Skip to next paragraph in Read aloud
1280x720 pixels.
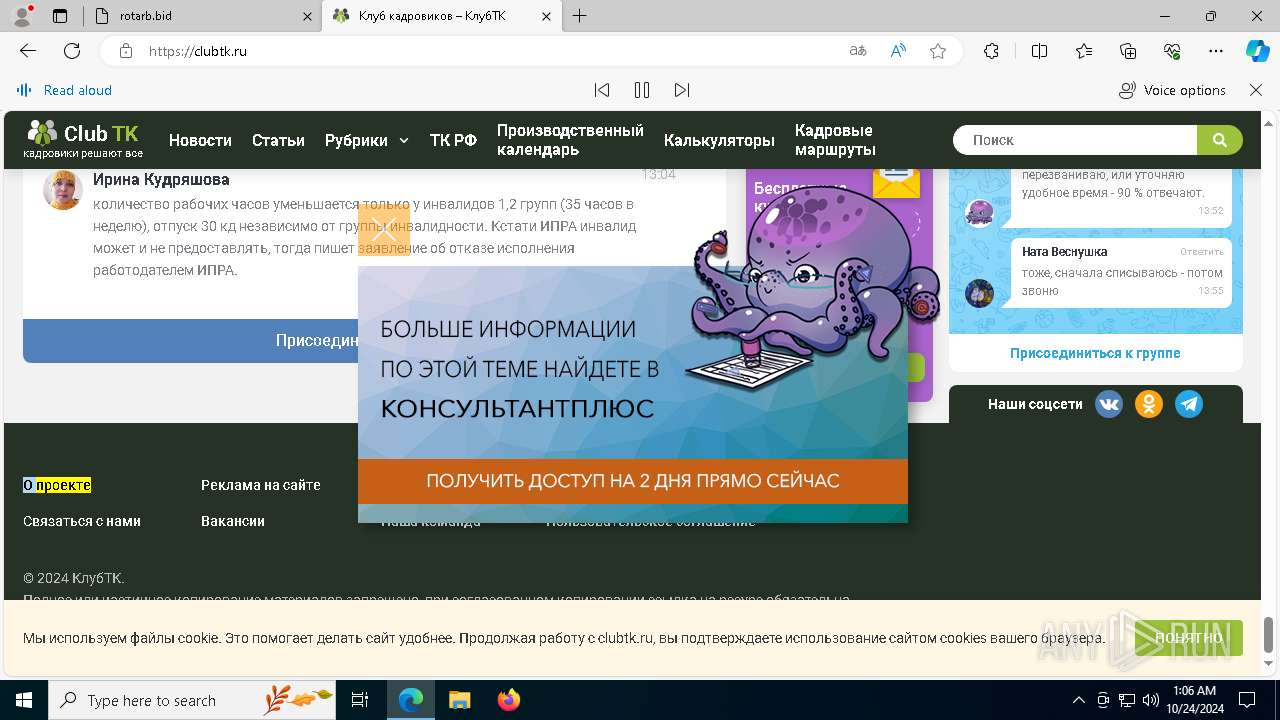coord(682,90)
